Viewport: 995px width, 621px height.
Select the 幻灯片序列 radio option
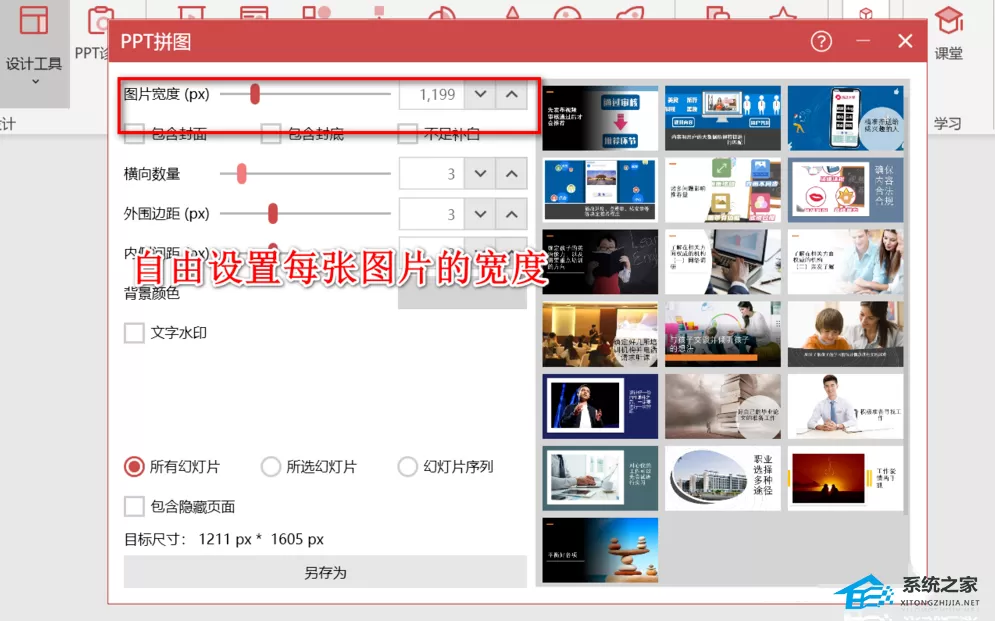pyautogui.click(x=407, y=467)
